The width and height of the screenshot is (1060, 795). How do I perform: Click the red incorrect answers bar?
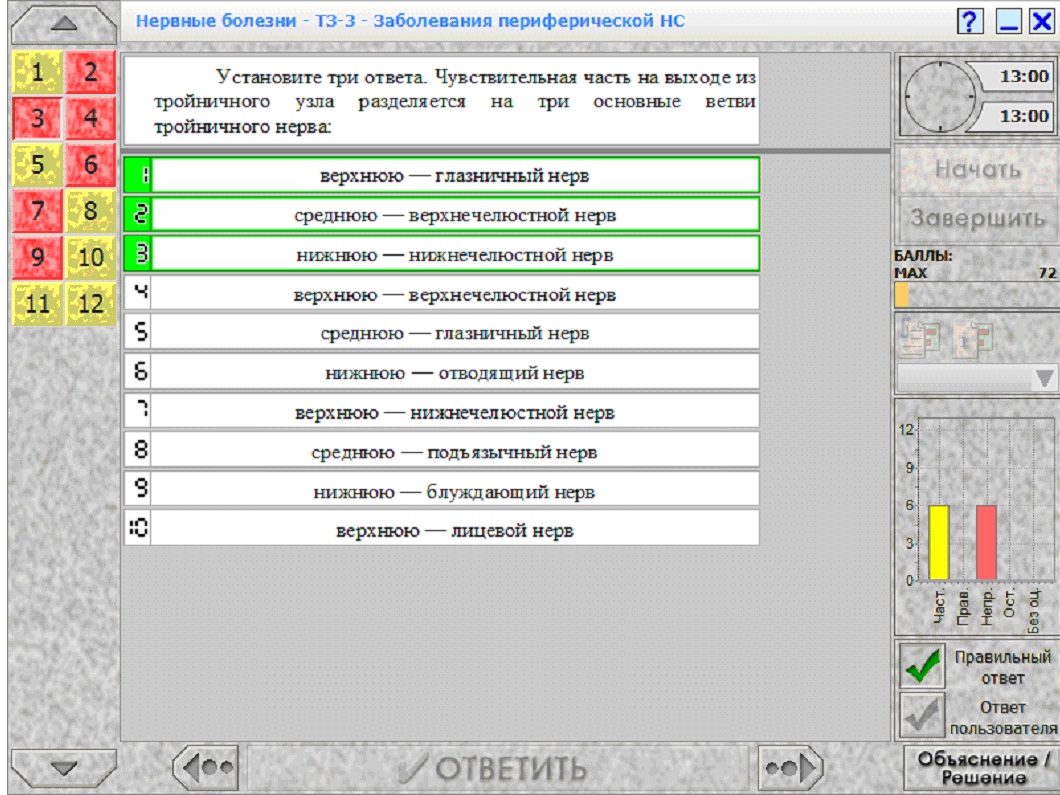click(x=986, y=542)
